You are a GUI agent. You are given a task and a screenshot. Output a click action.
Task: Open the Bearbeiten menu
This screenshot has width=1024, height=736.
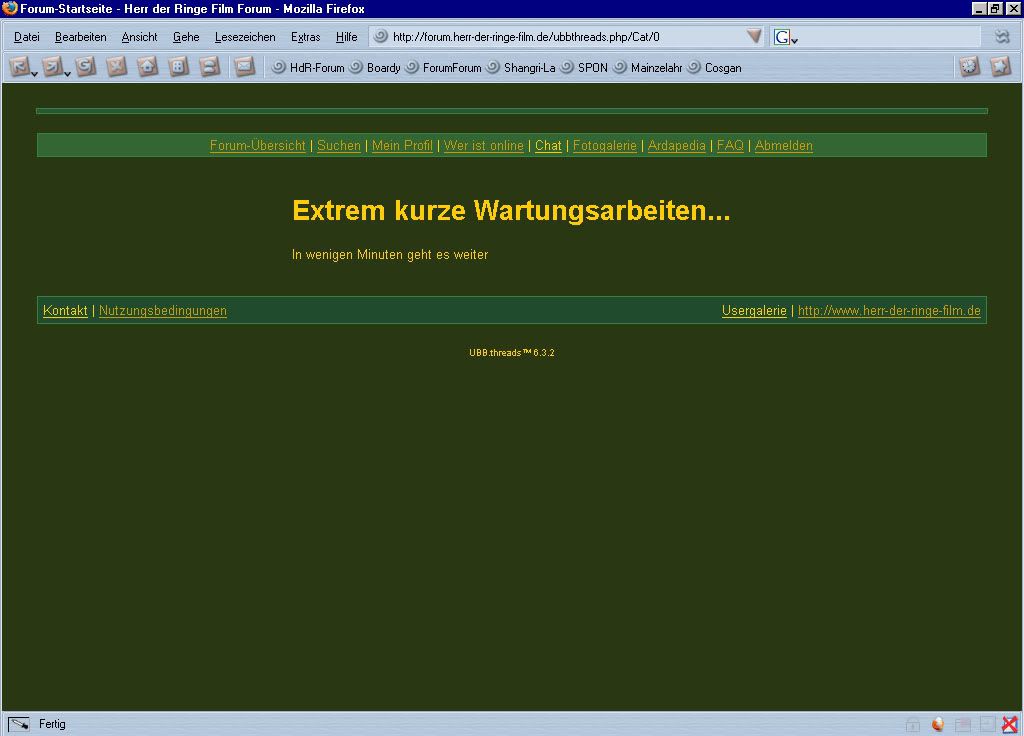point(80,37)
